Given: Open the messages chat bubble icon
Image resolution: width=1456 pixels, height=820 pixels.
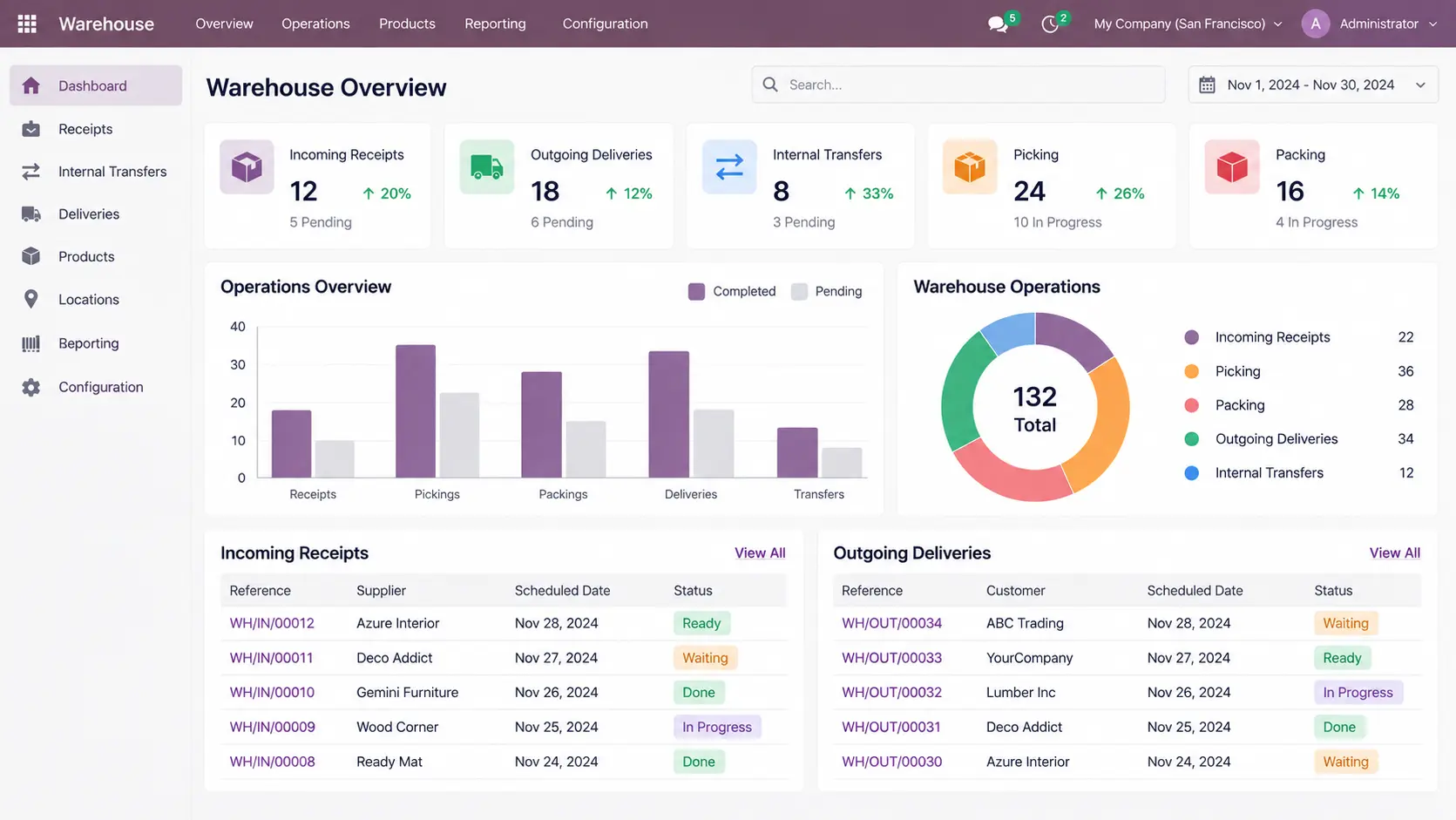Looking at the screenshot, I should [x=998, y=24].
